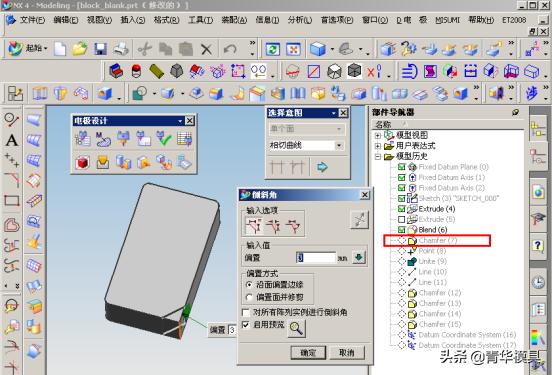Screen dimensions: 552x375
Task: Expand the Model Views tree node
Action: [378, 135]
